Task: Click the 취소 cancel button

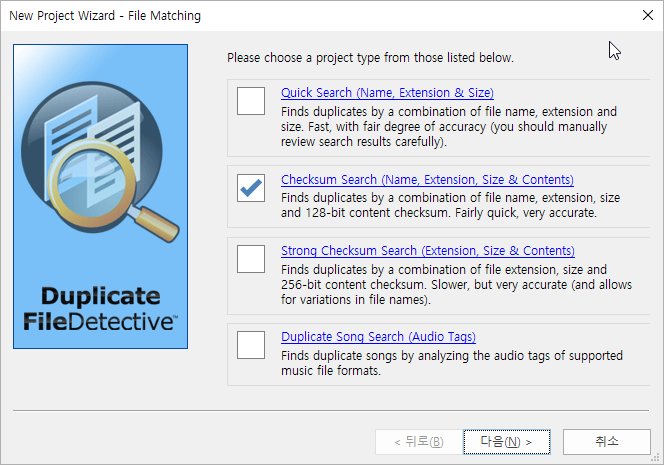Action: pyautogui.click(x=606, y=442)
